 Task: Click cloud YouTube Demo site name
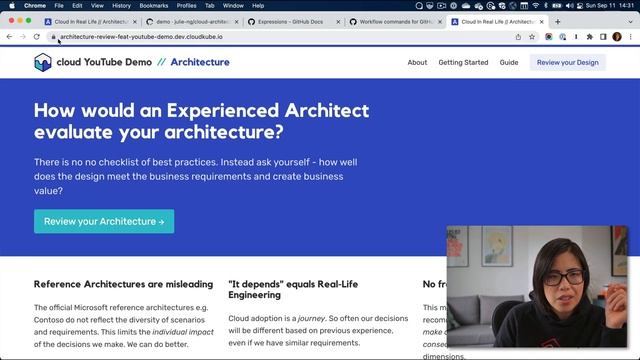[104, 62]
